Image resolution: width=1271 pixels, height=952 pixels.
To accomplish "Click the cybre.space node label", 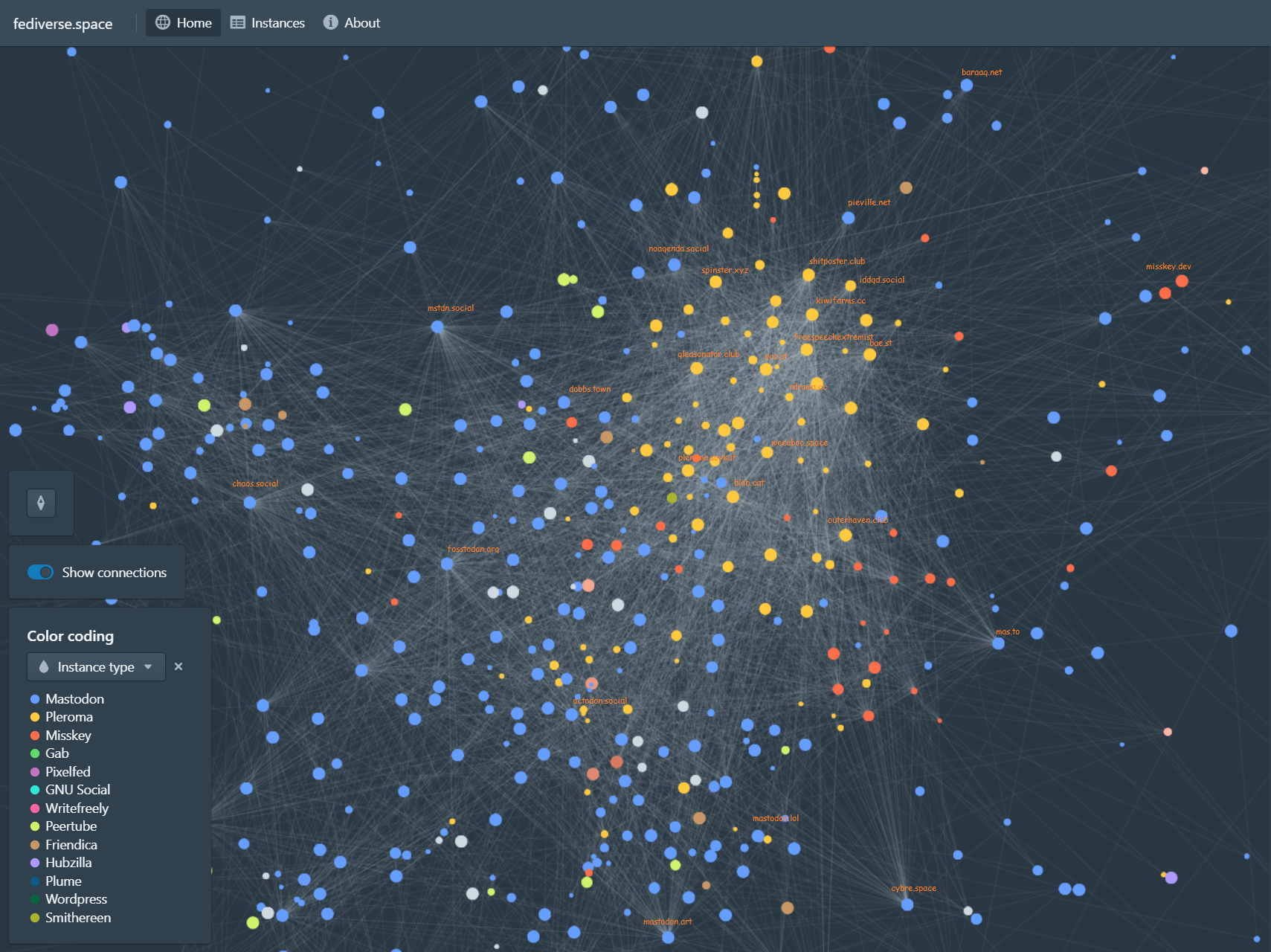I will click(913, 888).
